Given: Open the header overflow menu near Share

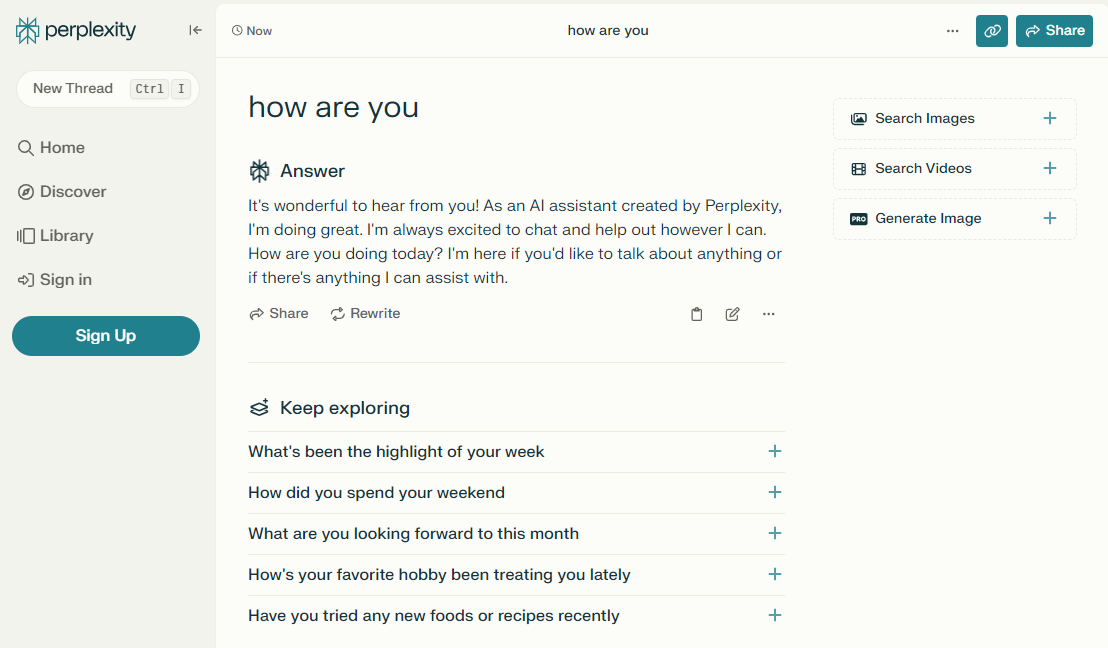Looking at the screenshot, I should coord(952,31).
